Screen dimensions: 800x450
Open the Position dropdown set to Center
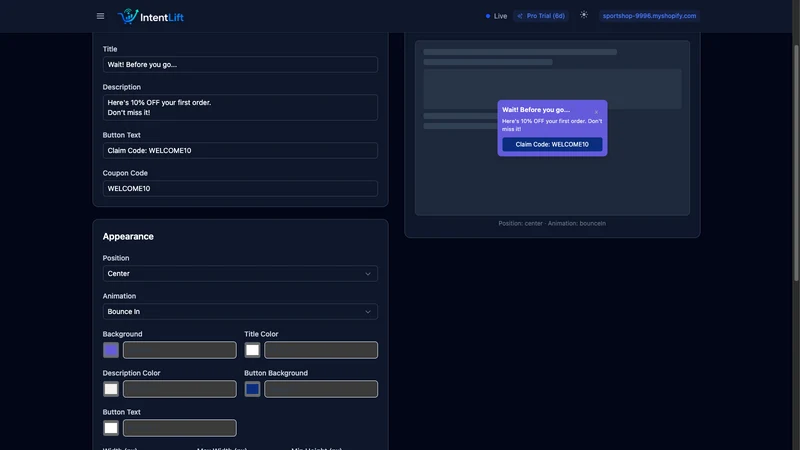tap(240, 273)
